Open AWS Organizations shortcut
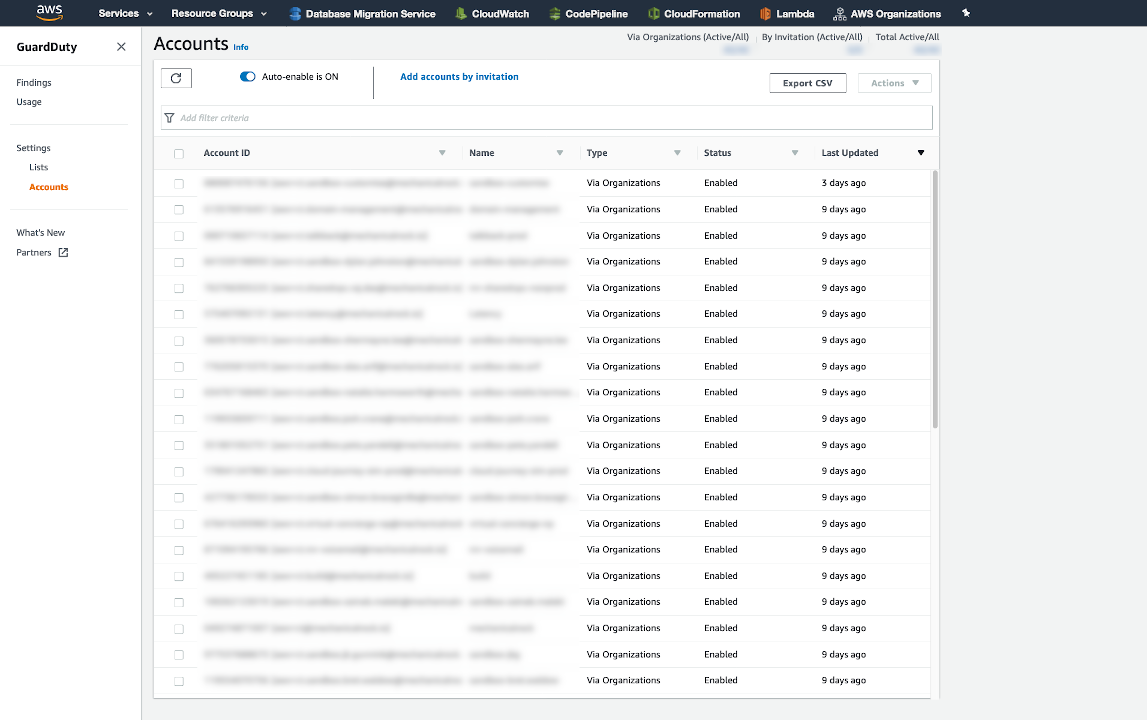Viewport: 1147px width, 720px height. tap(887, 14)
